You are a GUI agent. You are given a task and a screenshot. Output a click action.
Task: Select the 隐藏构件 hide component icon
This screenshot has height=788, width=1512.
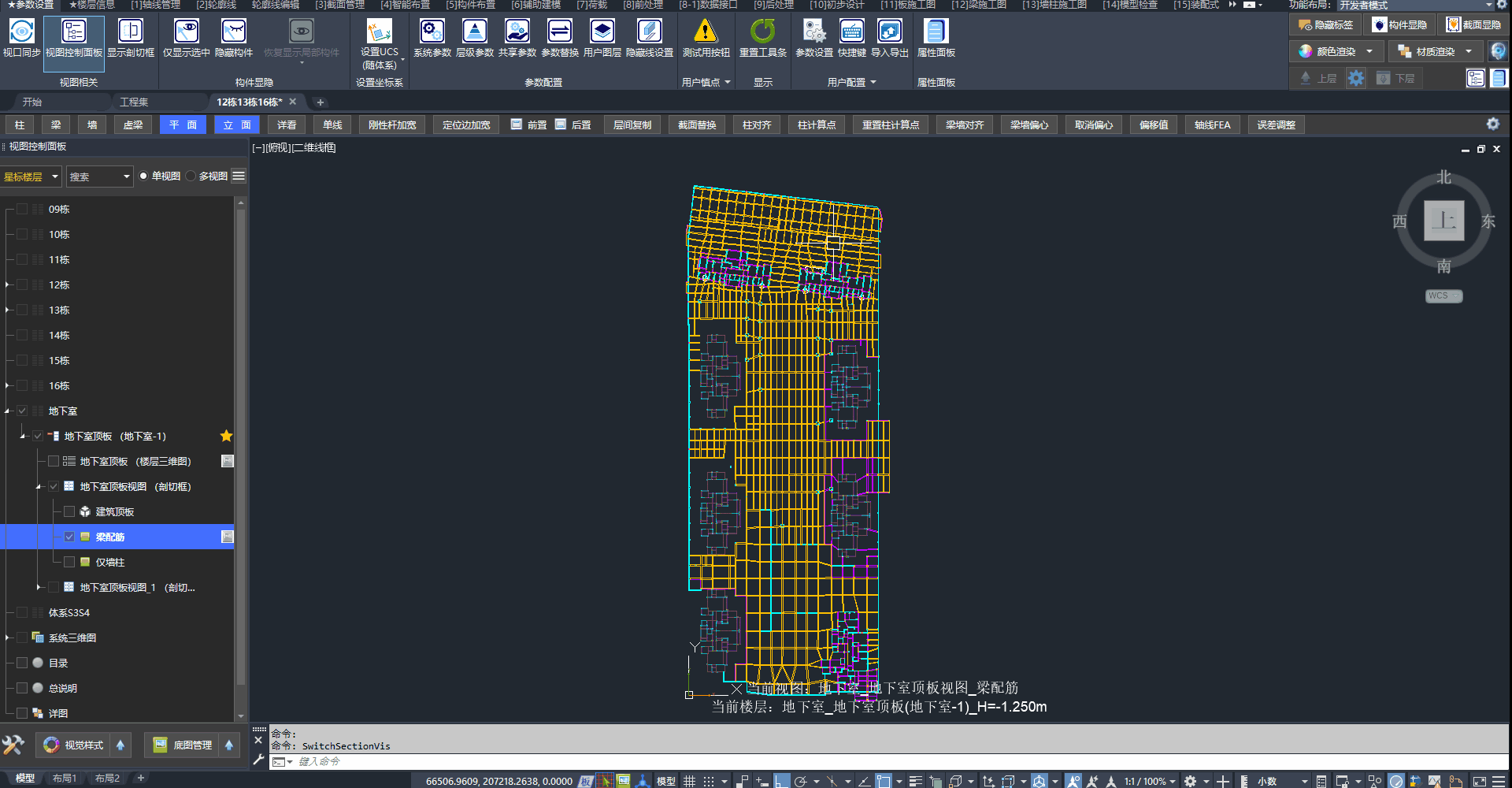[x=233, y=32]
